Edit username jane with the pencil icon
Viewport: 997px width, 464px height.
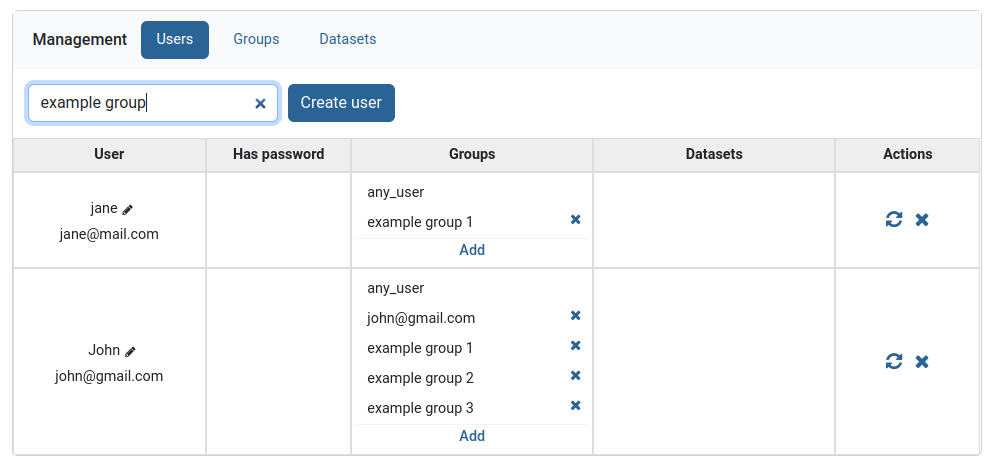(x=128, y=210)
